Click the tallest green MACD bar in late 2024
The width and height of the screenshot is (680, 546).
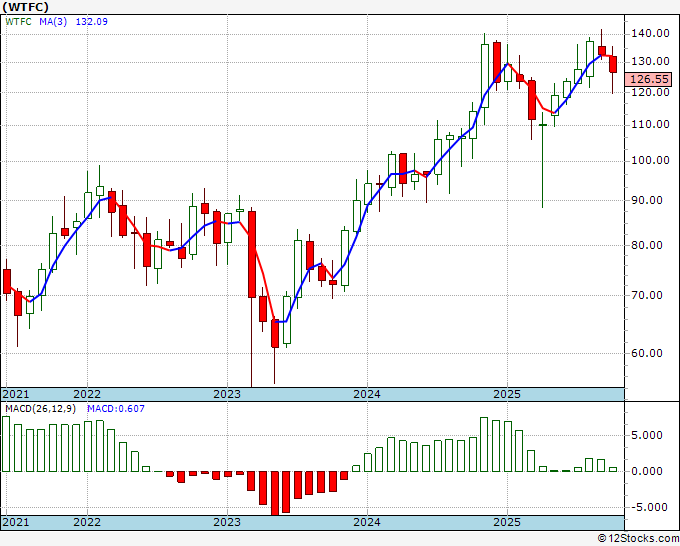484,445
